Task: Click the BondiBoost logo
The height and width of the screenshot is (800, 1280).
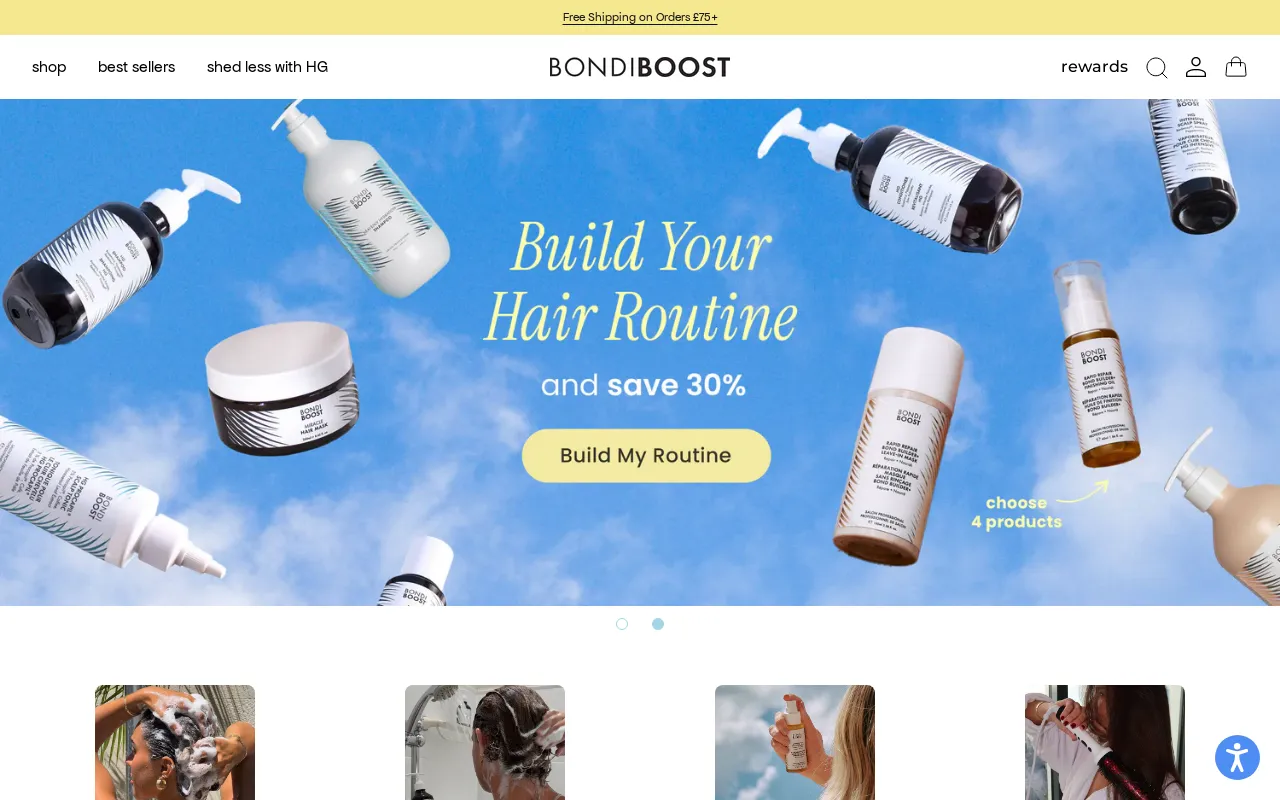Action: [640, 67]
